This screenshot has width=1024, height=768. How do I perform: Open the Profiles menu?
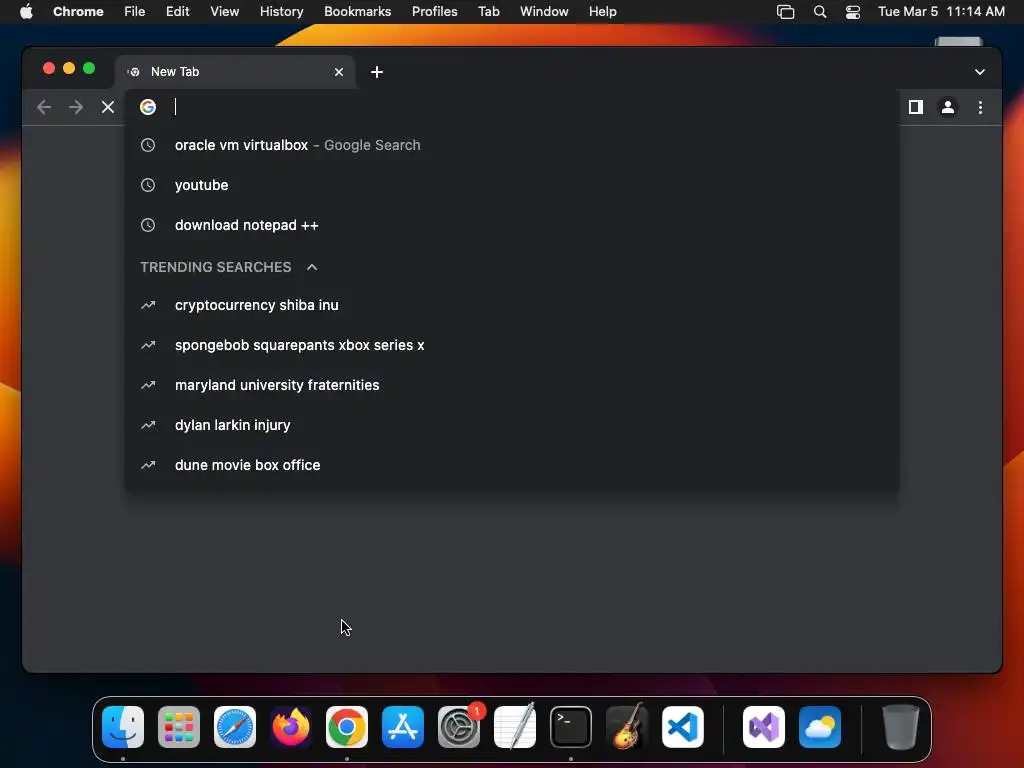coord(434,12)
